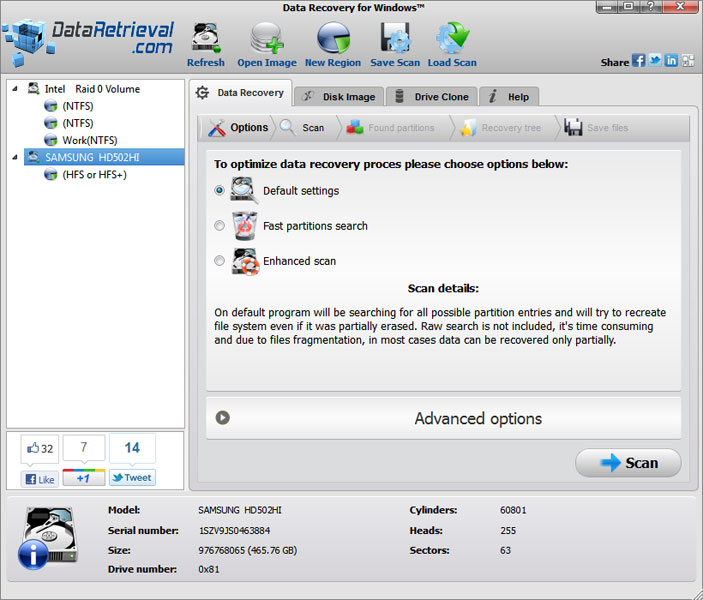Screen dimensions: 703x600
Task: Click the Default settings magnifier disk icon
Action: point(244,190)
